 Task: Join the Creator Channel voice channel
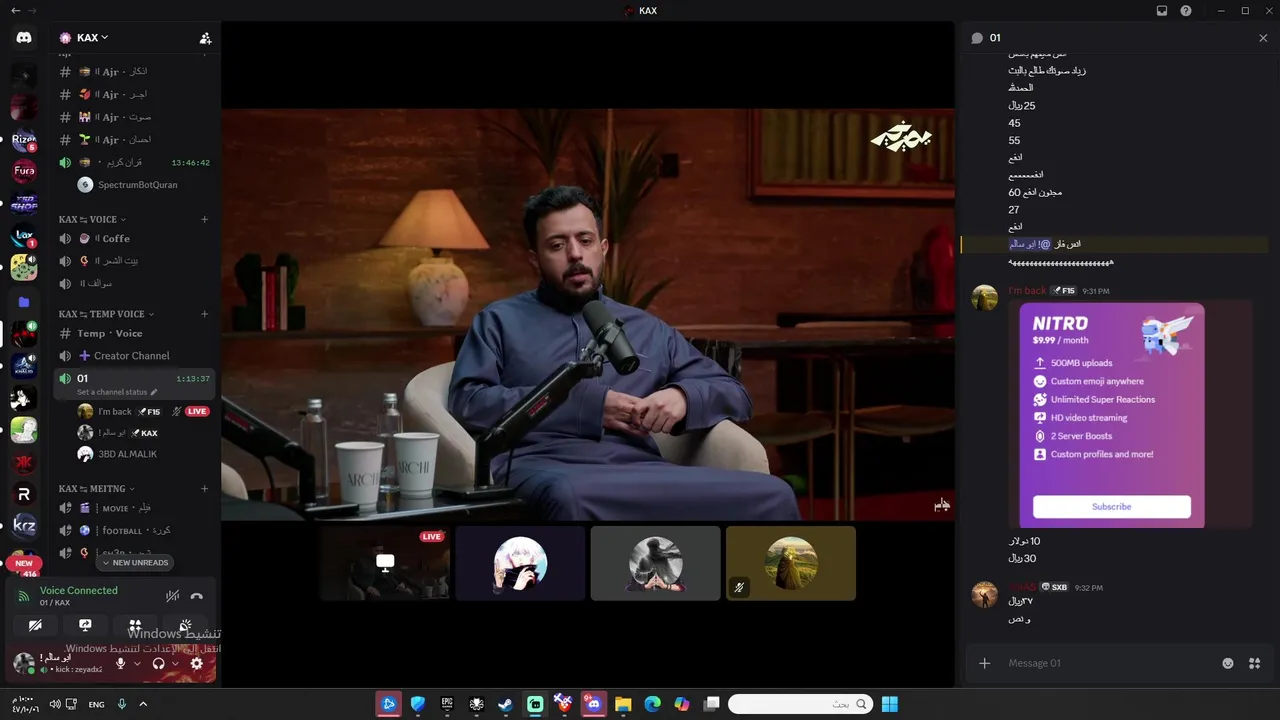[134, 355]
